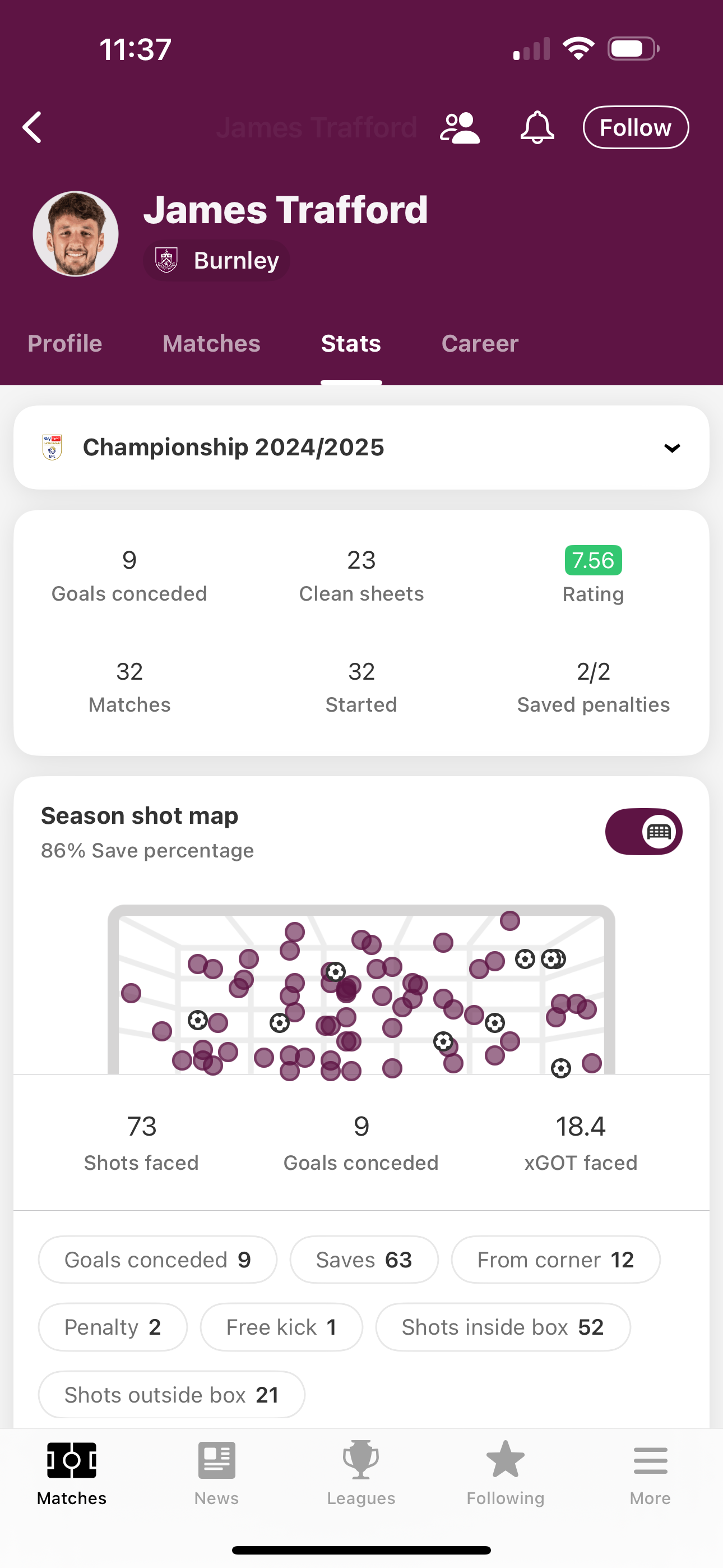
Task: Tap the 7.56 green rating badge
Action: coord(593,560)
